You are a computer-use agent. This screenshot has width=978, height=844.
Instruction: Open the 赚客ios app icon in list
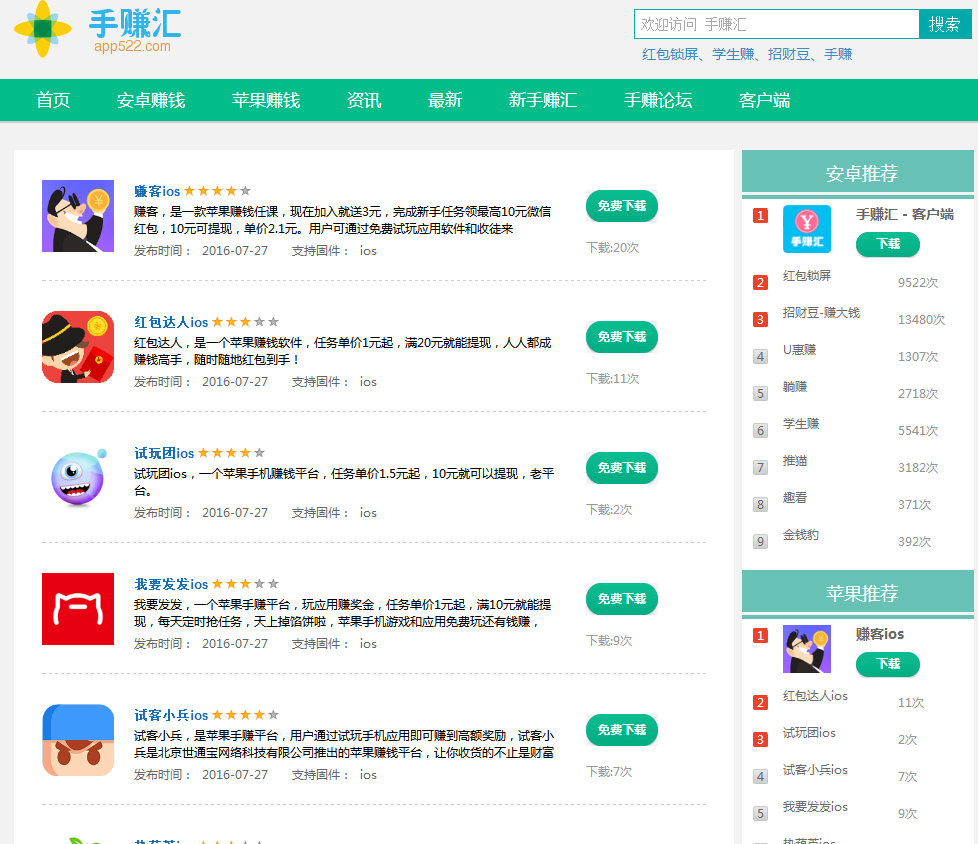(x=78, y=216)
